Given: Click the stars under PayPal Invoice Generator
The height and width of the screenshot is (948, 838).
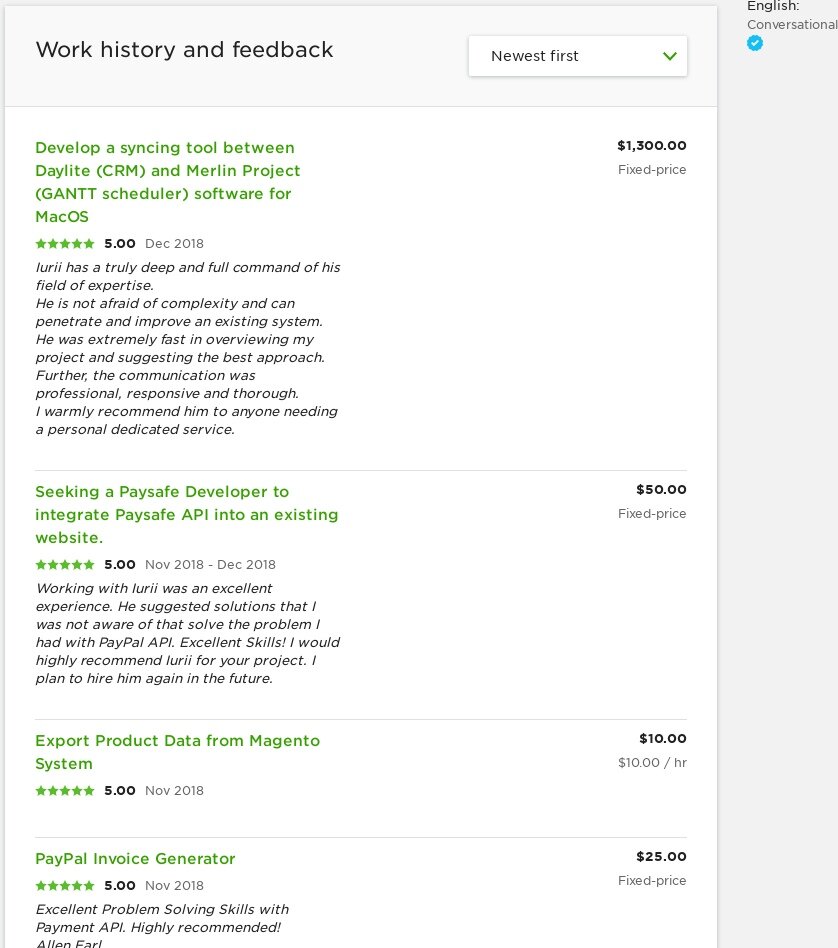Looking at the screenshot, I should coord(65,886).
